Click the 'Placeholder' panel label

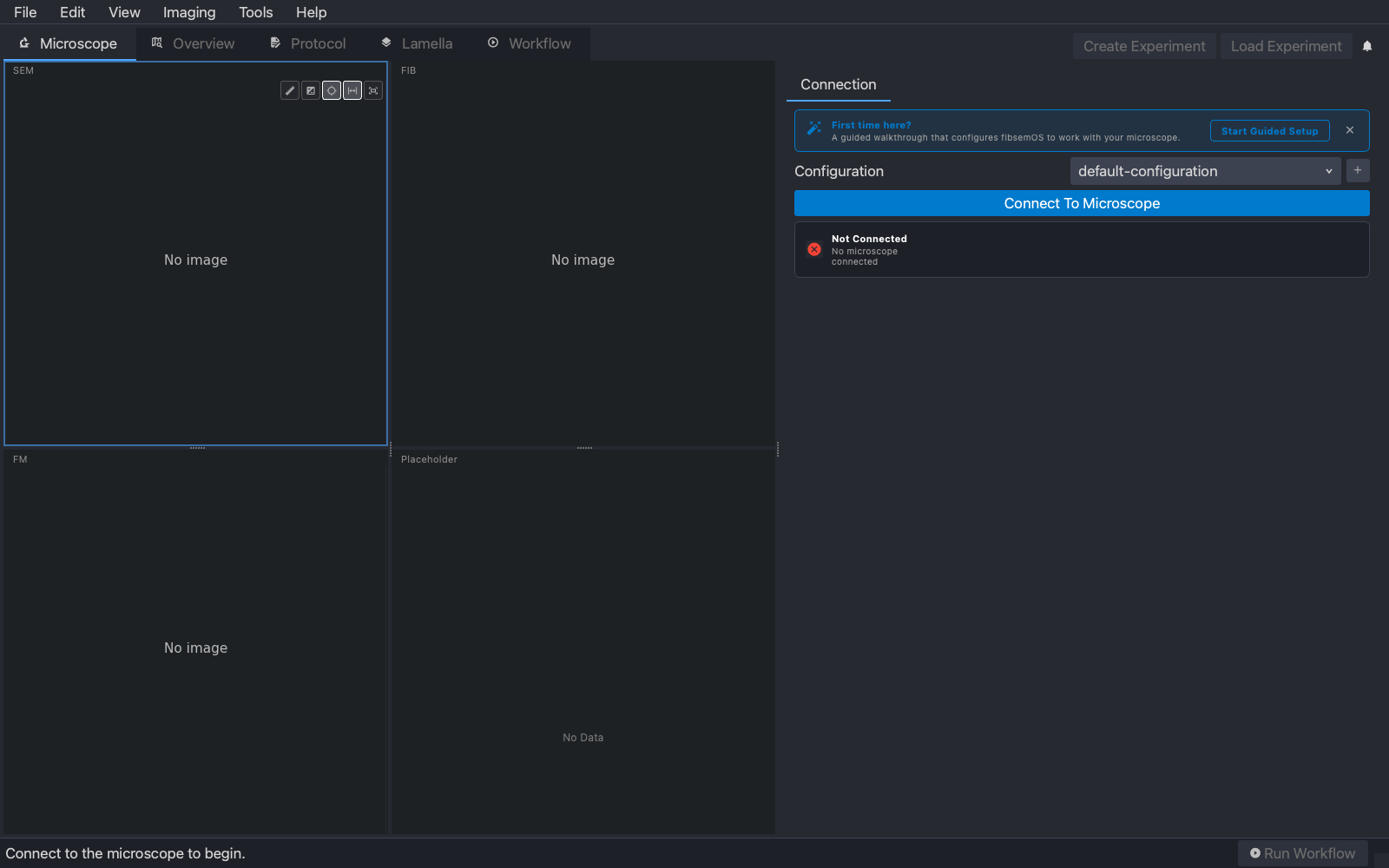429,459
